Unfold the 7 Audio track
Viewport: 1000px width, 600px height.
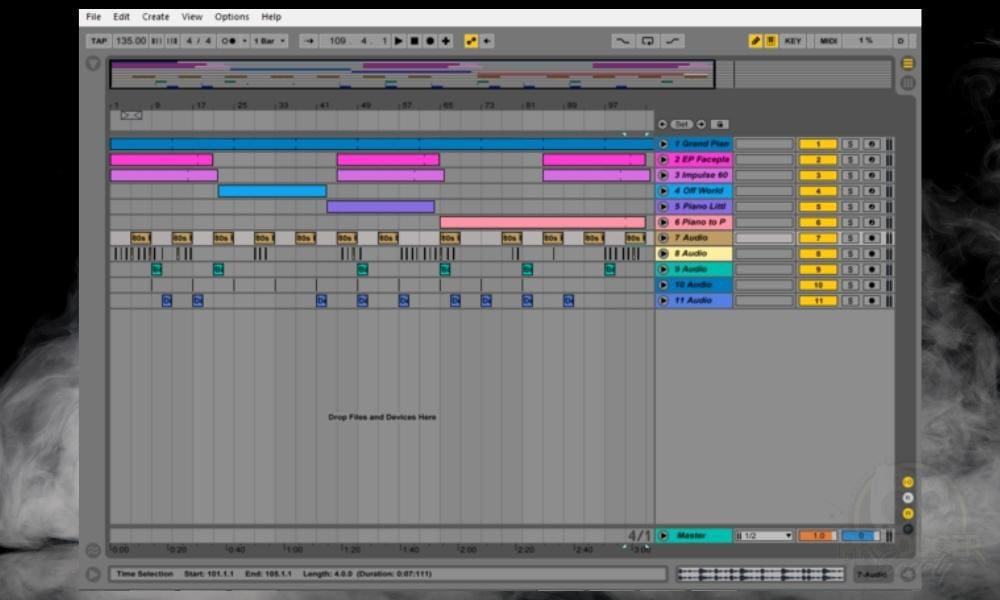point(663,238)
